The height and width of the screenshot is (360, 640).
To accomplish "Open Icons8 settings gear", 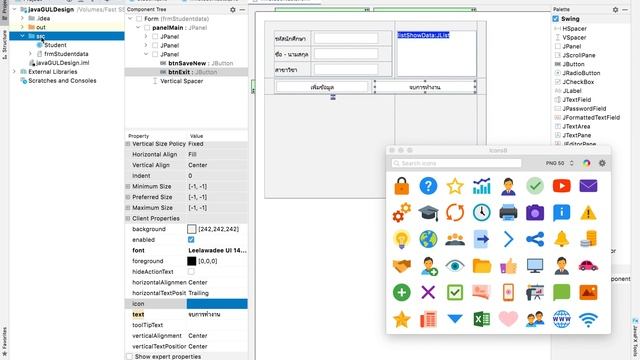I will (602, 163).
